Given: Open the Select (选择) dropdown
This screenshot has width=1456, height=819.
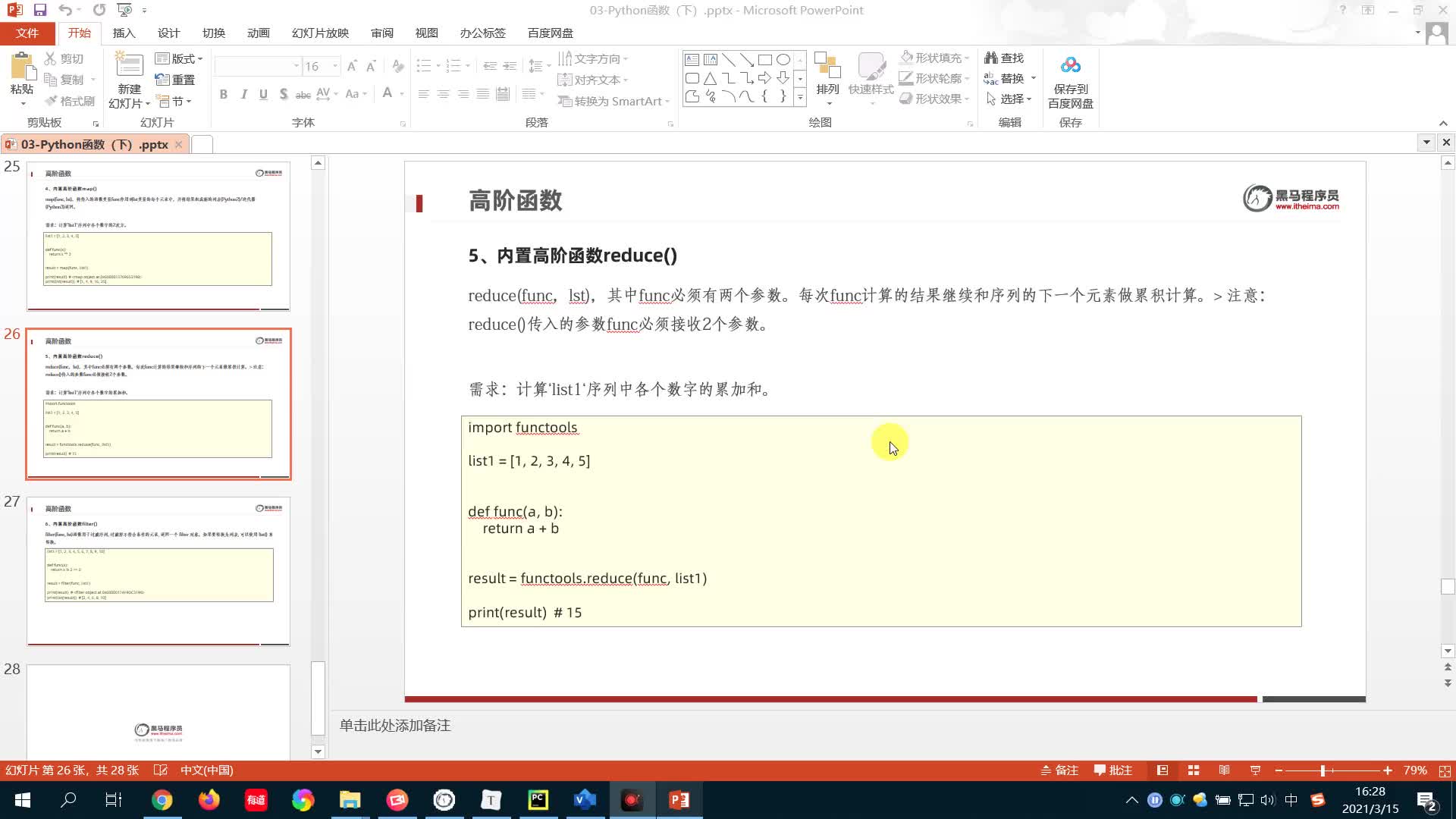Looking at the screenshot, I should click(x=1009, y=99).
